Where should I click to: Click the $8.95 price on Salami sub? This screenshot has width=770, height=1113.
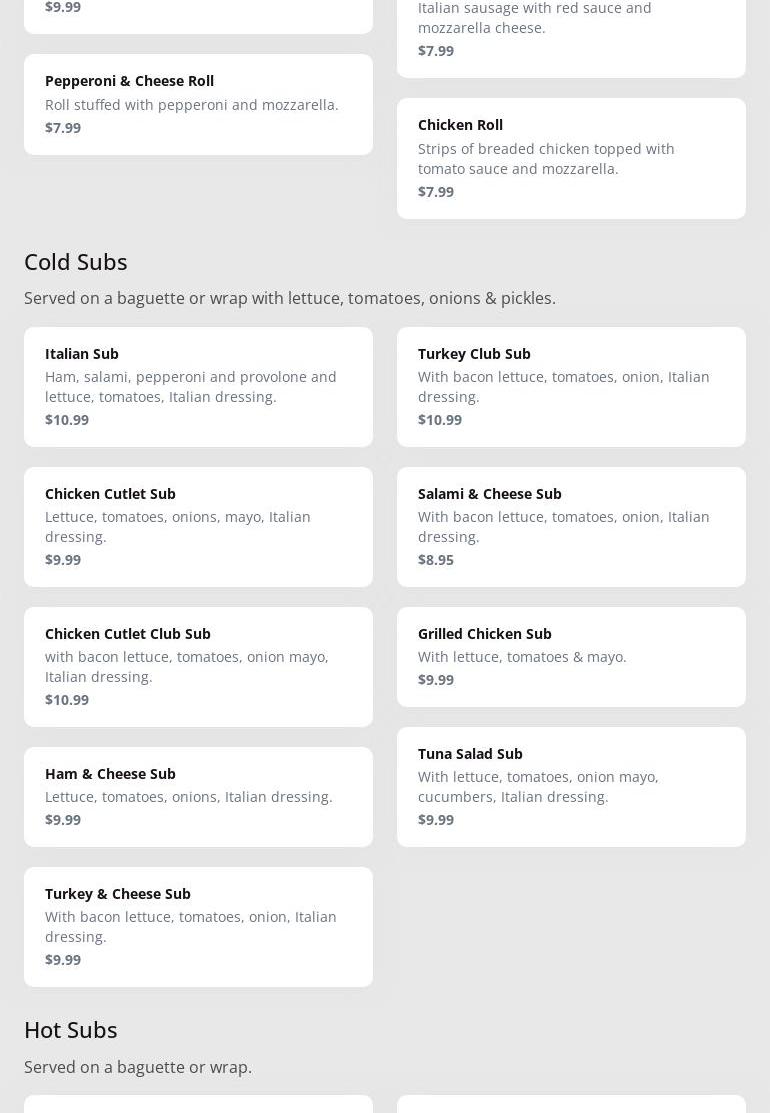436,560
